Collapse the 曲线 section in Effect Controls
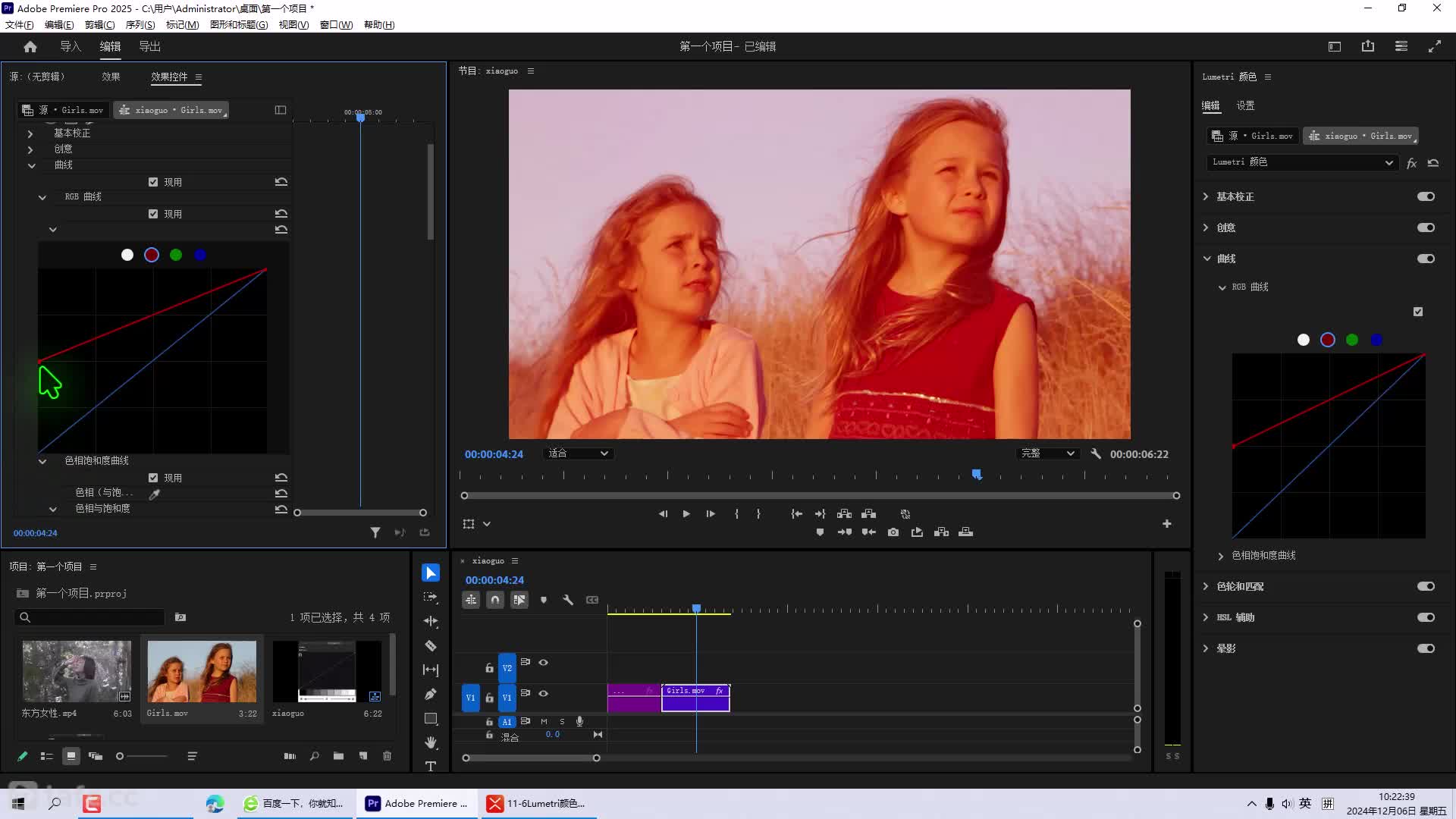 [31, 165]
